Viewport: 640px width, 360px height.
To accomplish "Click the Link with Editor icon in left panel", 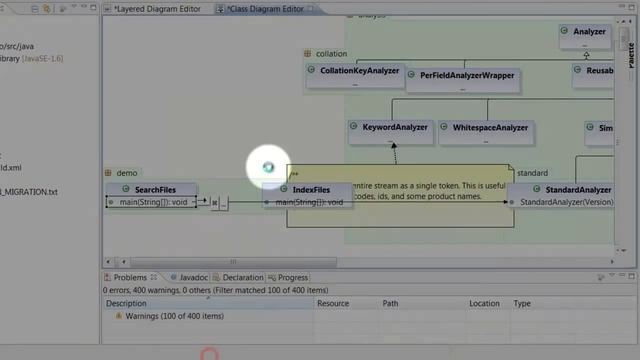I will tap(47, 9).
